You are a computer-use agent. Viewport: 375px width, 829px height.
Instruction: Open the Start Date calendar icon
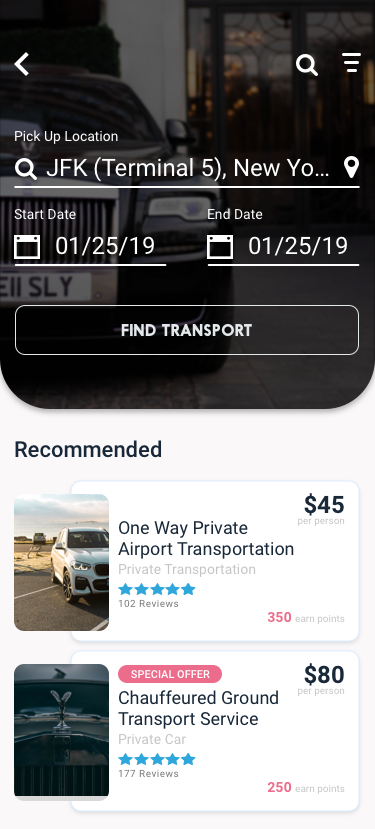pos(27,247)
